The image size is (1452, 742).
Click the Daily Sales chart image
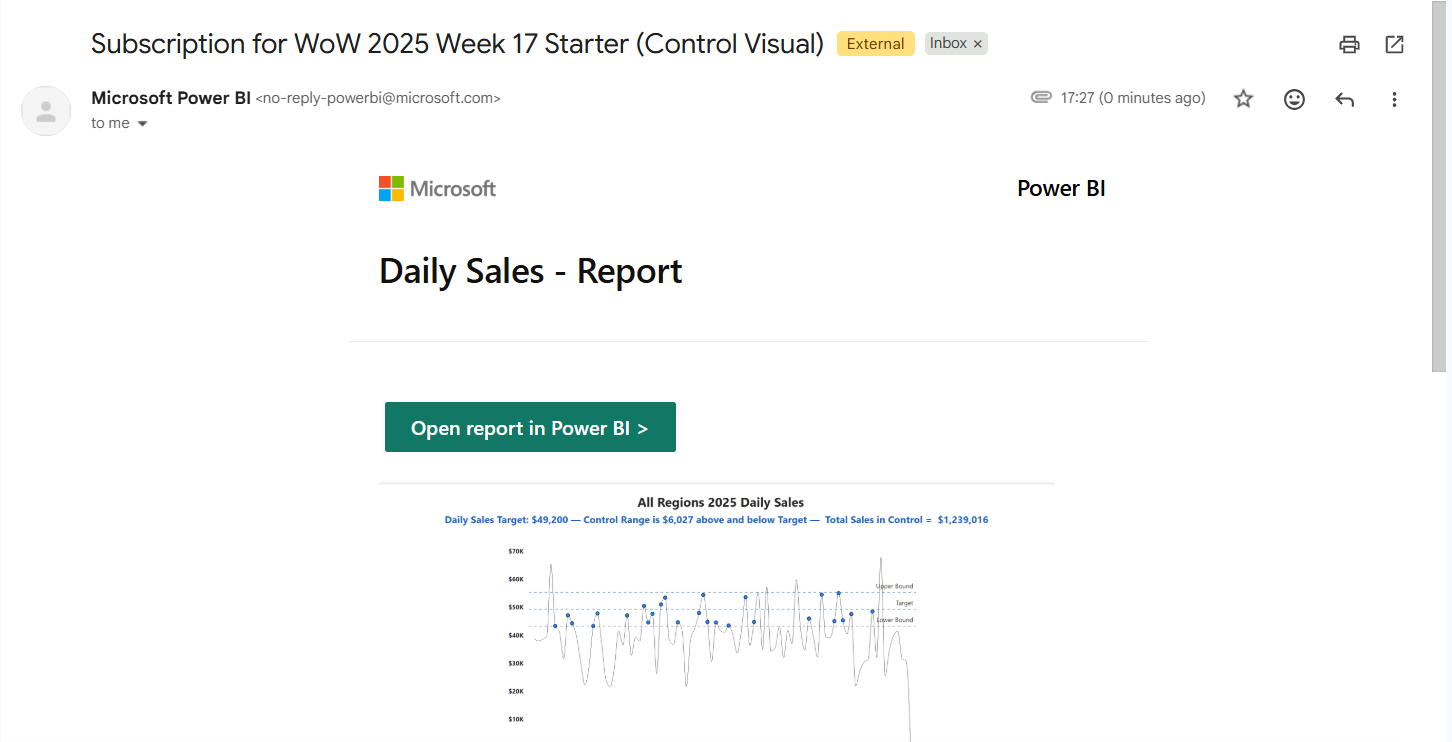716,614
